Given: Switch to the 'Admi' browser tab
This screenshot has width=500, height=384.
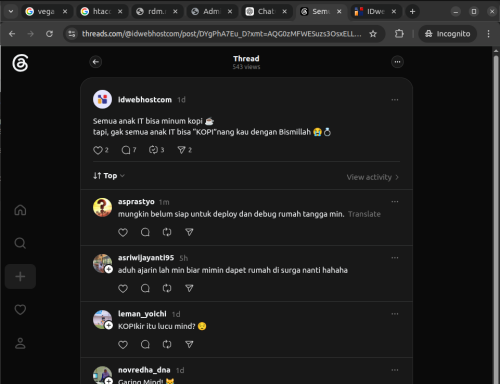Looking at the screenshot, I should 211,11.
